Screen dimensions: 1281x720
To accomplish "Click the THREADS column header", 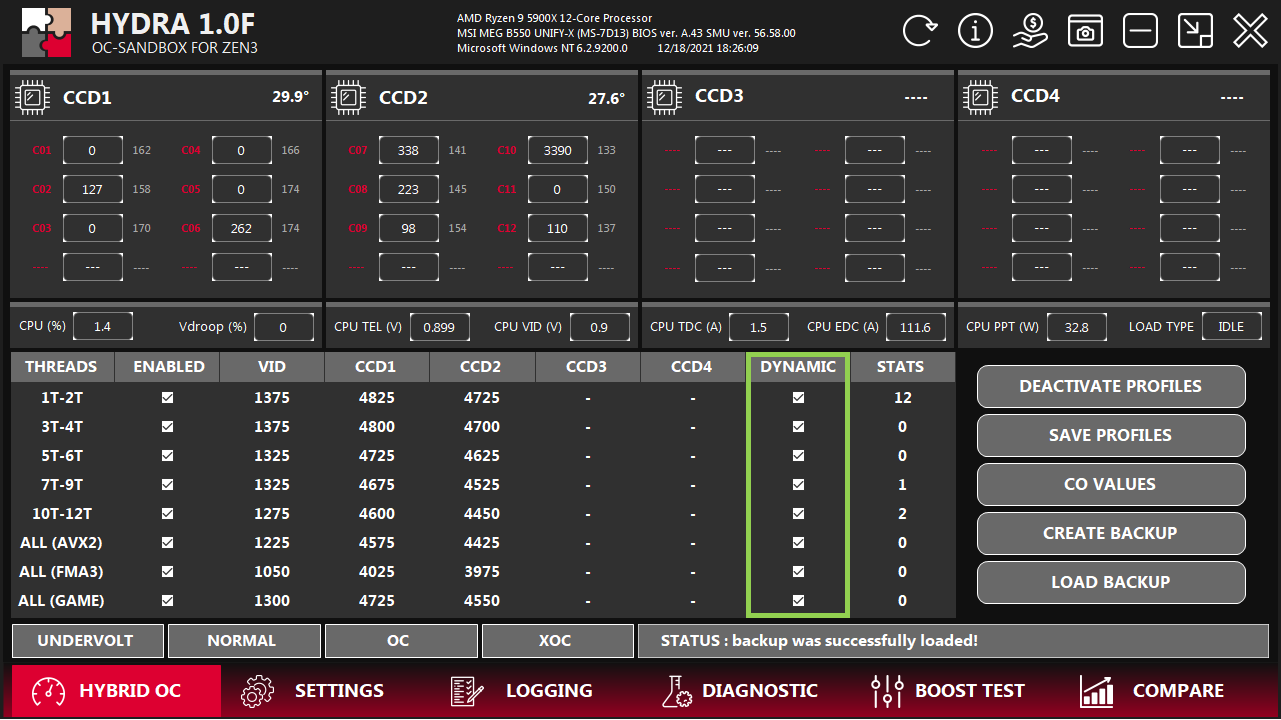I will coord(62,367).
